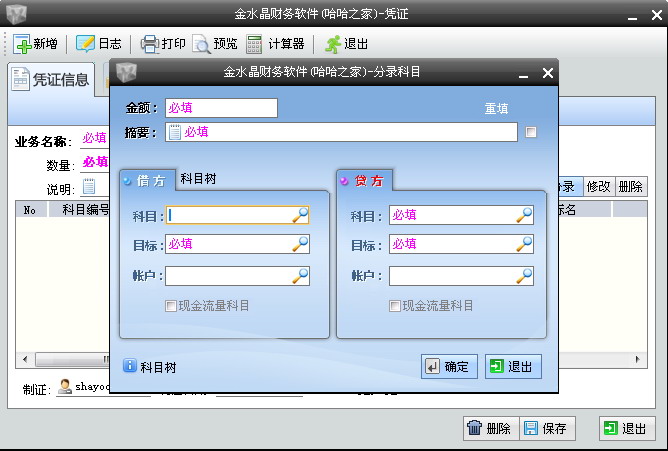Image resolution: width=668 pixels, height=451 pixels.
Task: Close the 分录科目 dialog
Action: tap(548, 73)
